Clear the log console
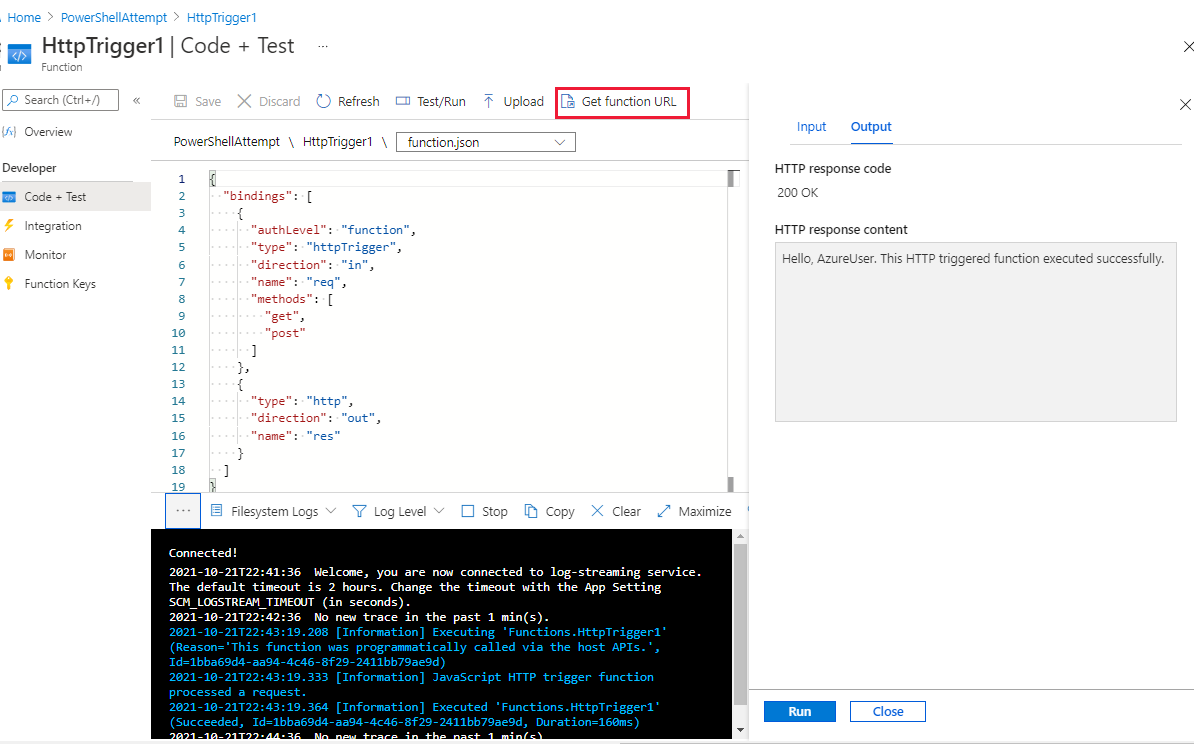 click(615, 511)
